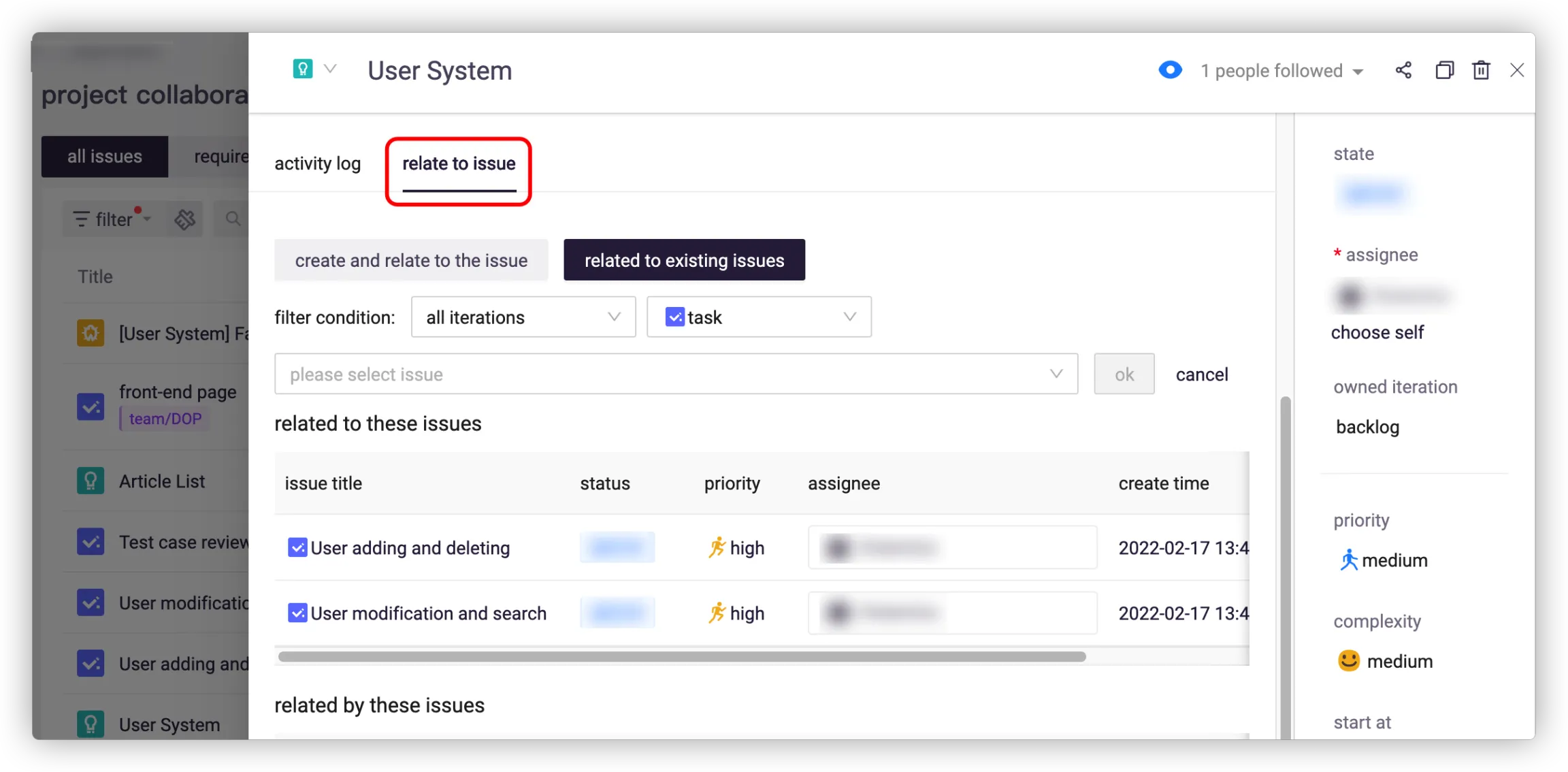Click the copy issue icon

(x=1444, y=70)
